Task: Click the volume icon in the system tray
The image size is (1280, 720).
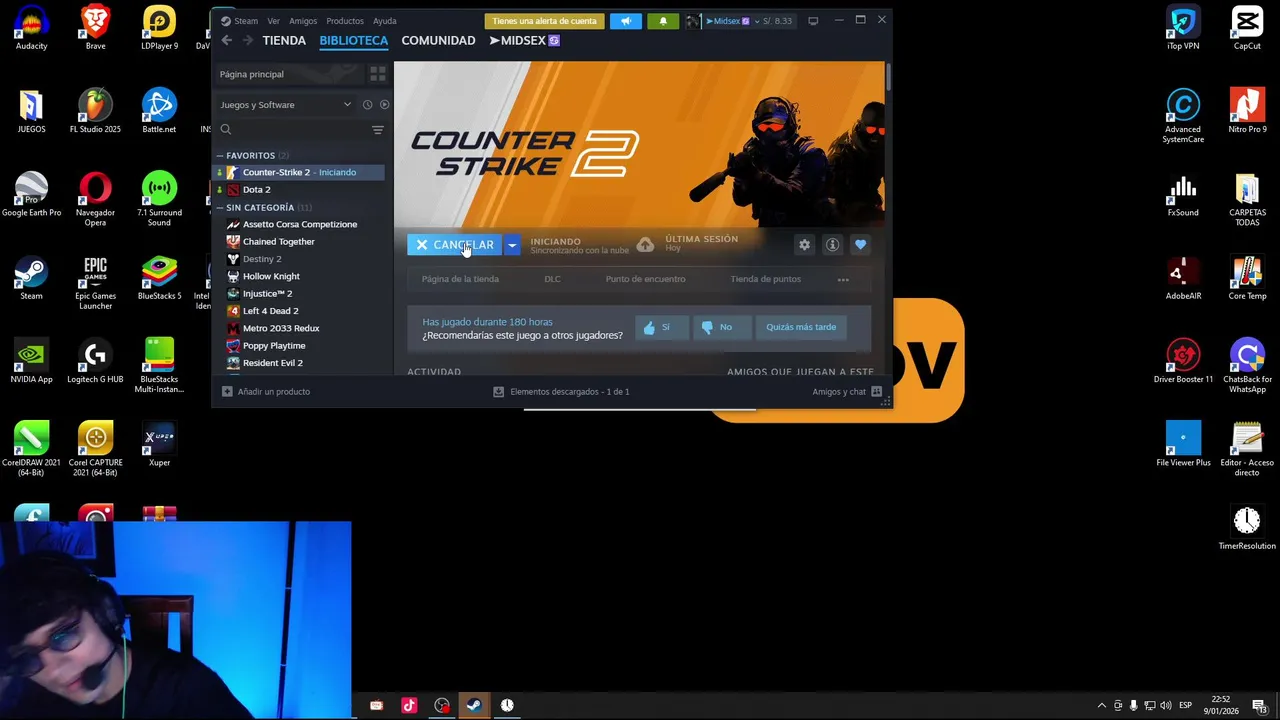Action: tap(1166, 706)
